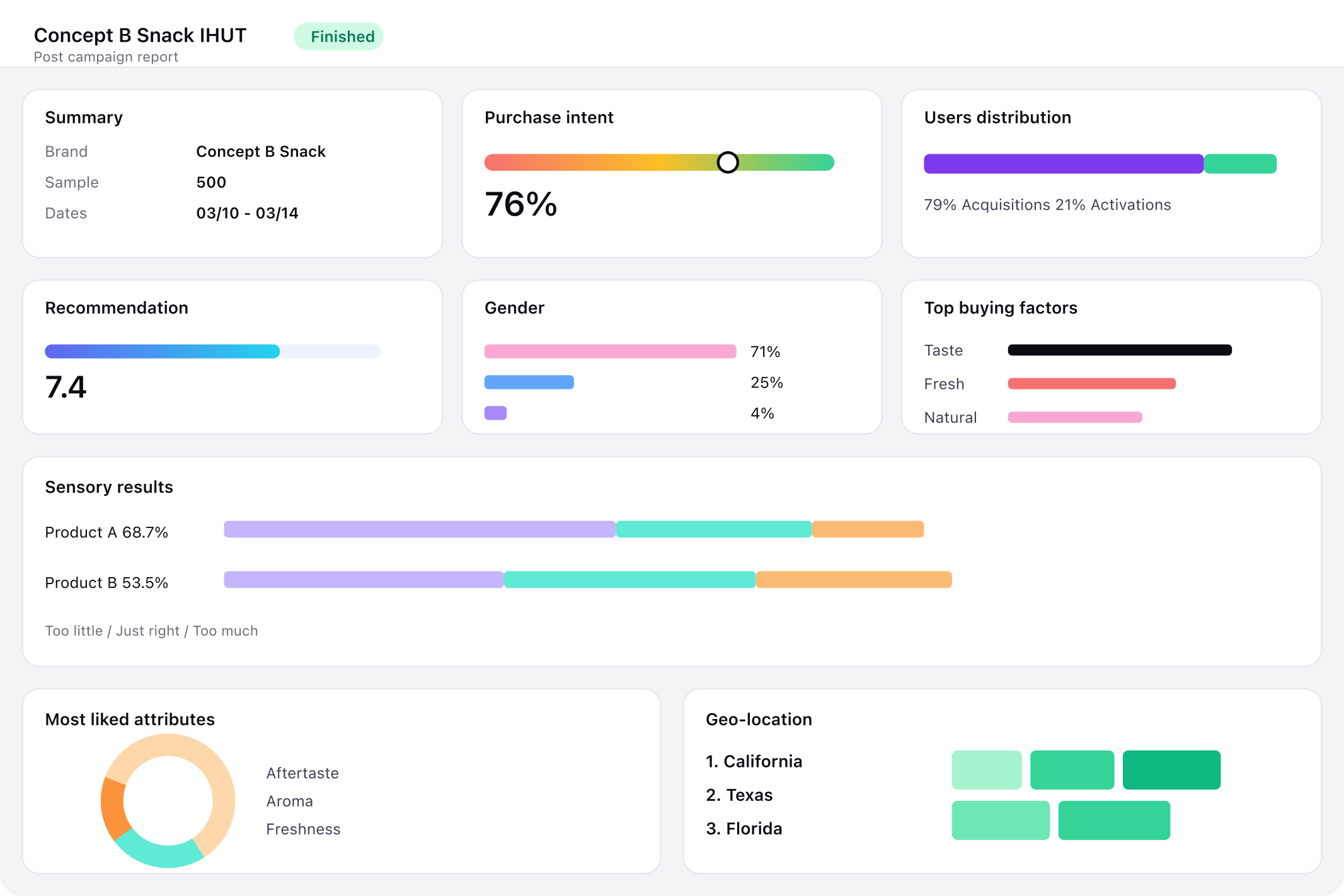Viewport: 1344px width, 896px height.
Task: Click the '71%' gender percentage
Action: coord(765,352)
